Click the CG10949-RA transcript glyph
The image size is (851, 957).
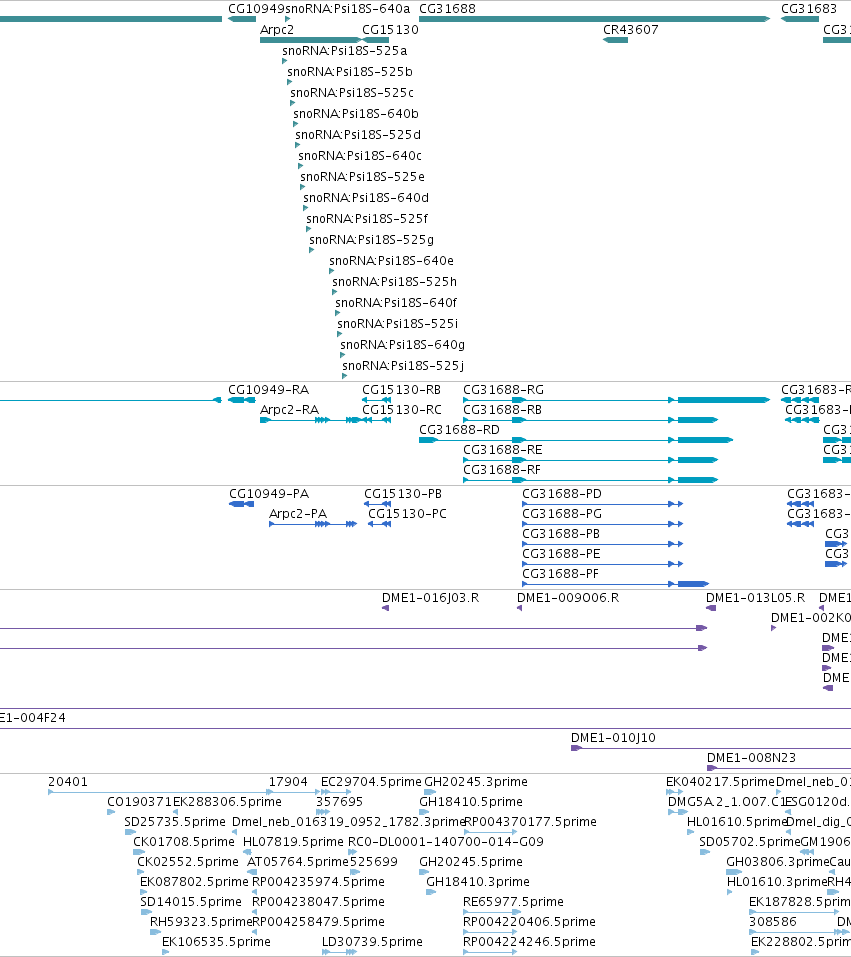click(x=242, y=400)
